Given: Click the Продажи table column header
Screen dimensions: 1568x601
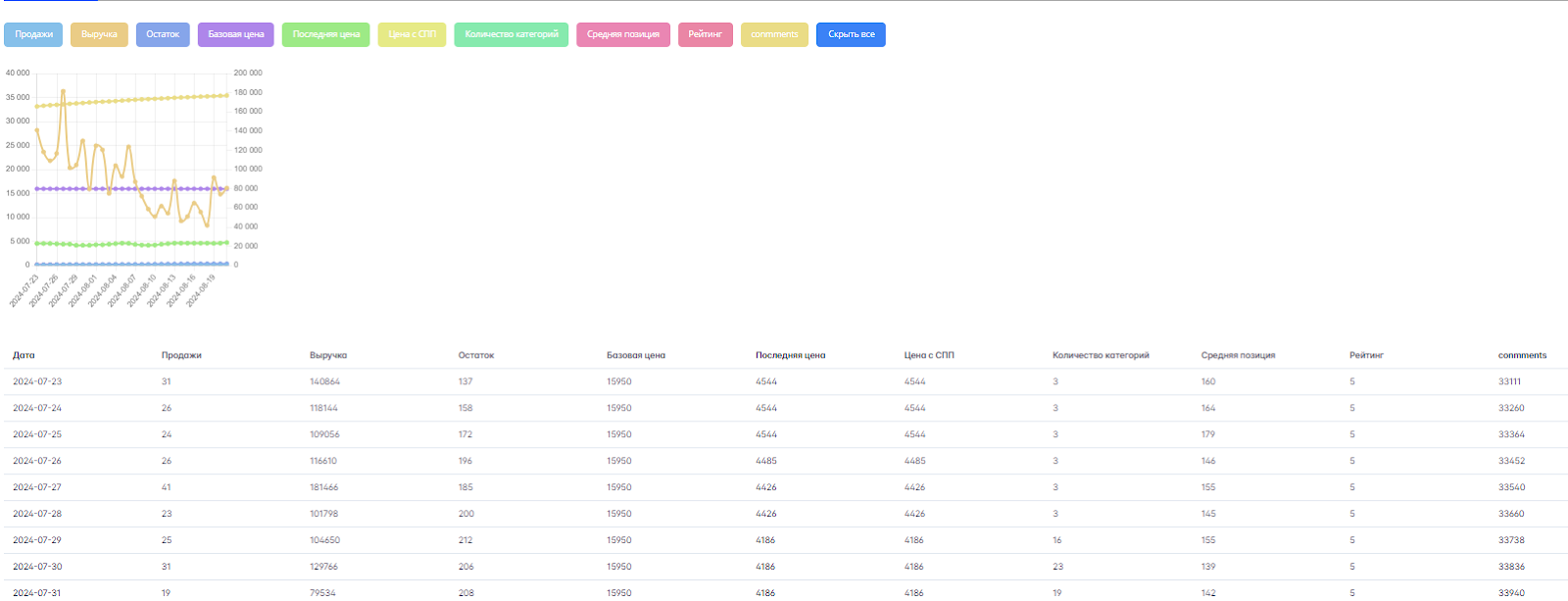Looking at the screenshot, I should point(181,355).
